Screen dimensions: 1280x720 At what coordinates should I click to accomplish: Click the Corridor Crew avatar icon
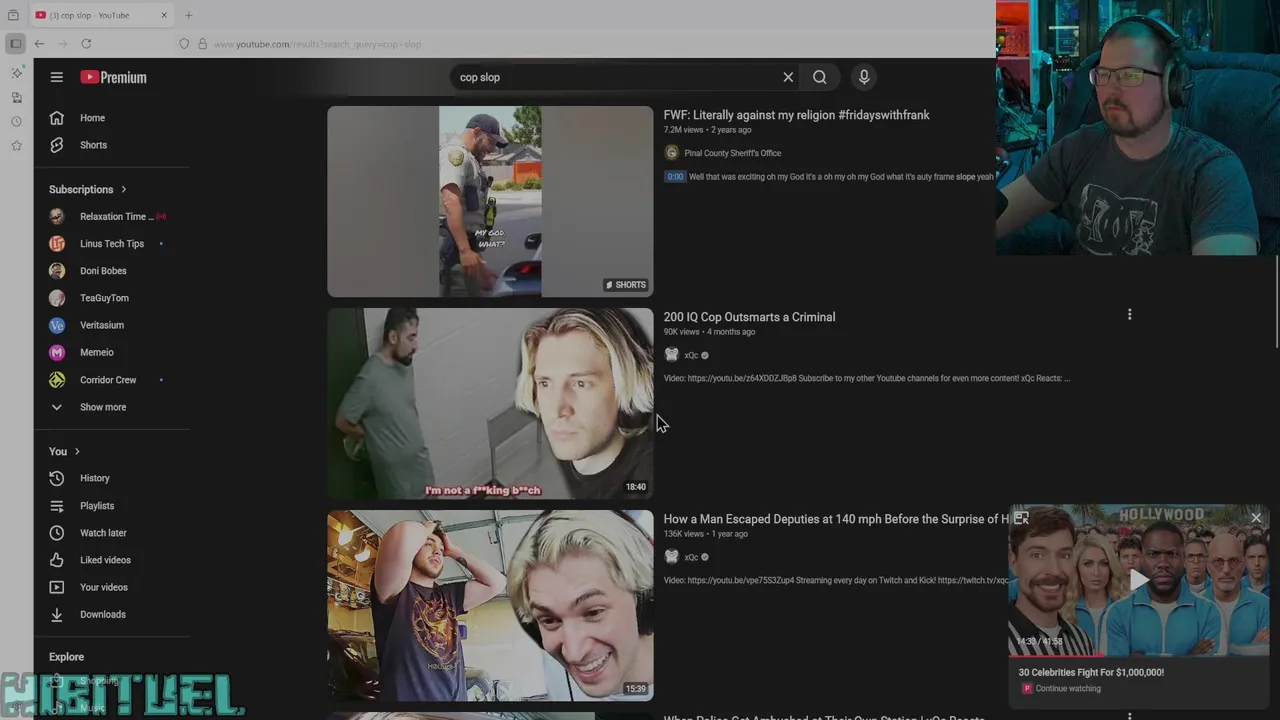[x=57, y=380]
